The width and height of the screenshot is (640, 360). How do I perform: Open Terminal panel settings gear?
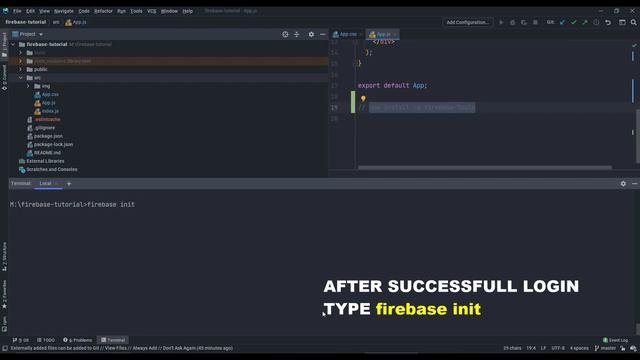pyautogui.click(x=623, y=184)
